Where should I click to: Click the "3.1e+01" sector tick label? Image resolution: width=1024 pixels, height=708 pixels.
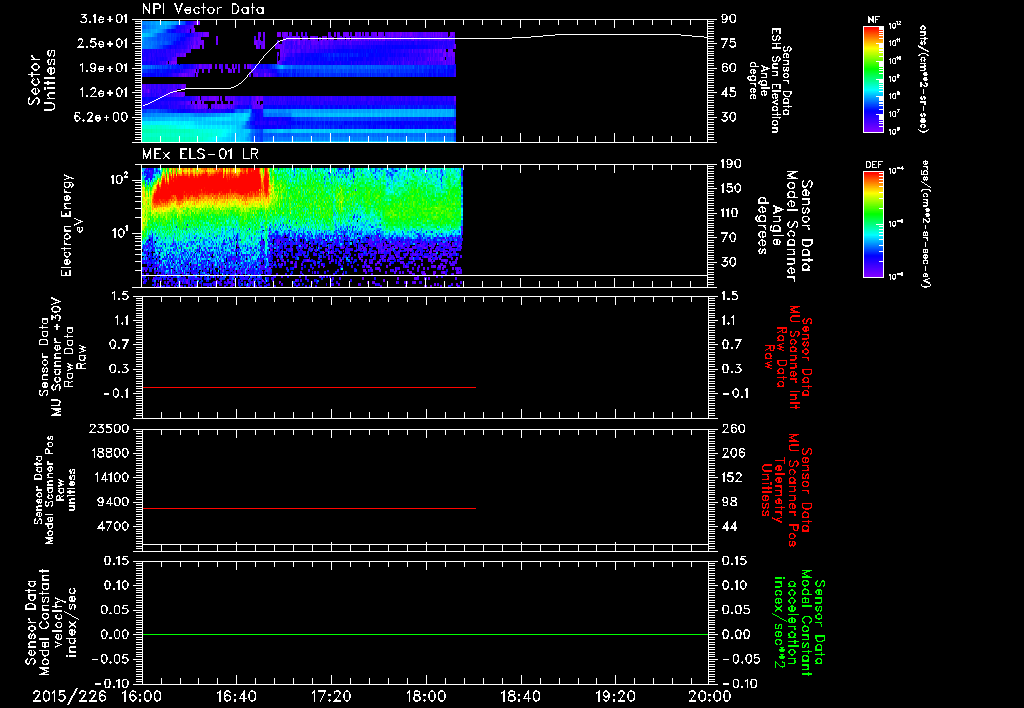[103, 18]
